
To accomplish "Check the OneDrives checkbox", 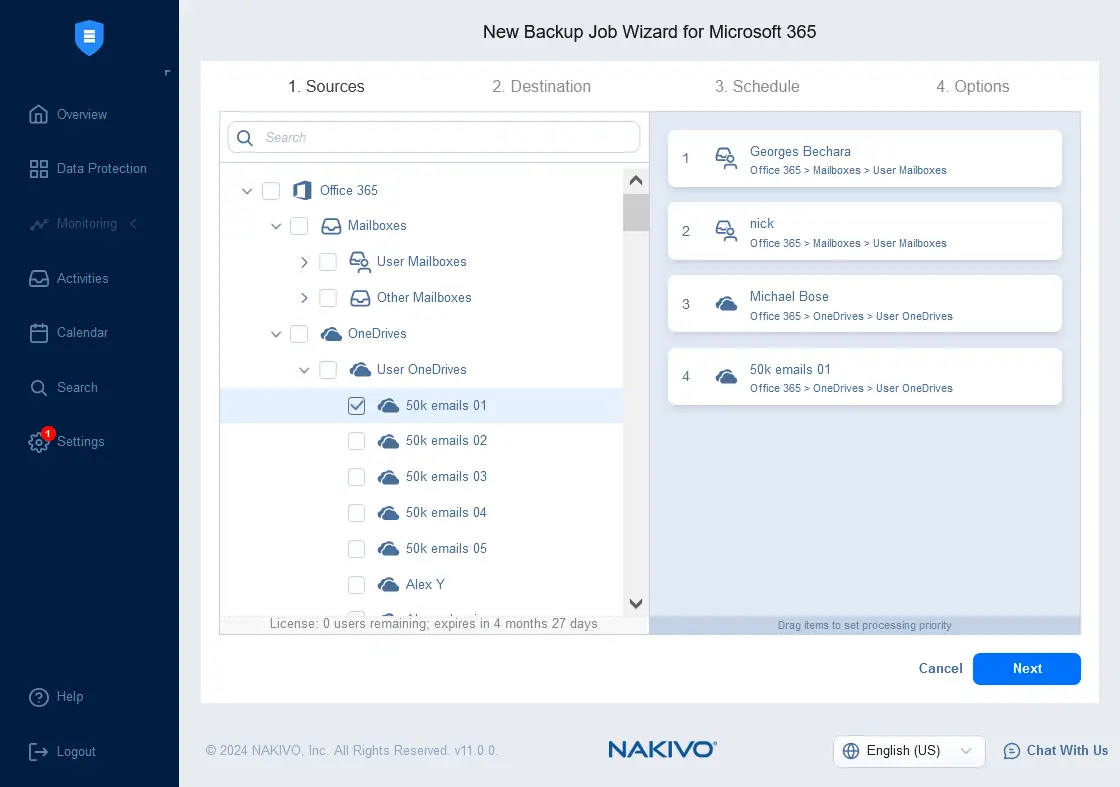I will tap(299, 334).
